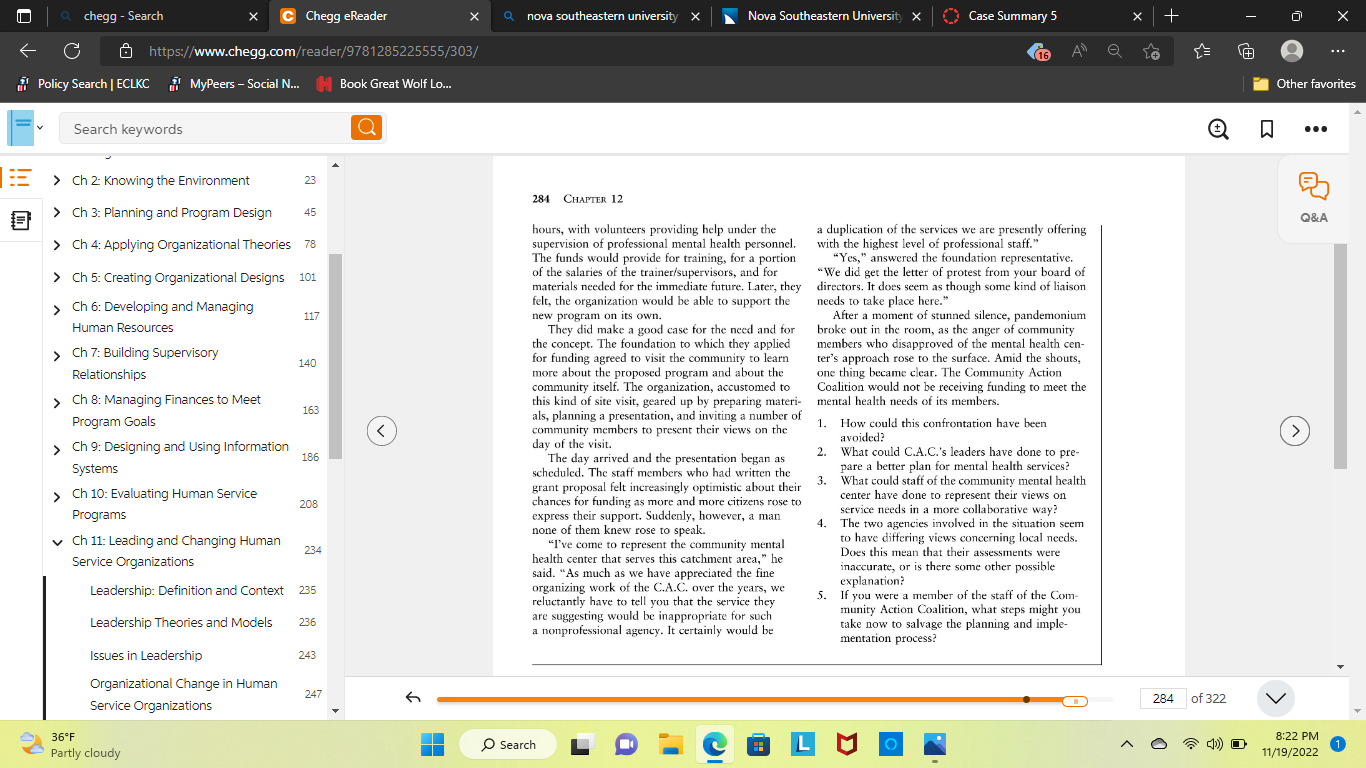Screen dimensions: 1366x768
Task: Expand Ch 6: Developing and Managing Human Resources chevron
Action: click(x=58, y=309)
